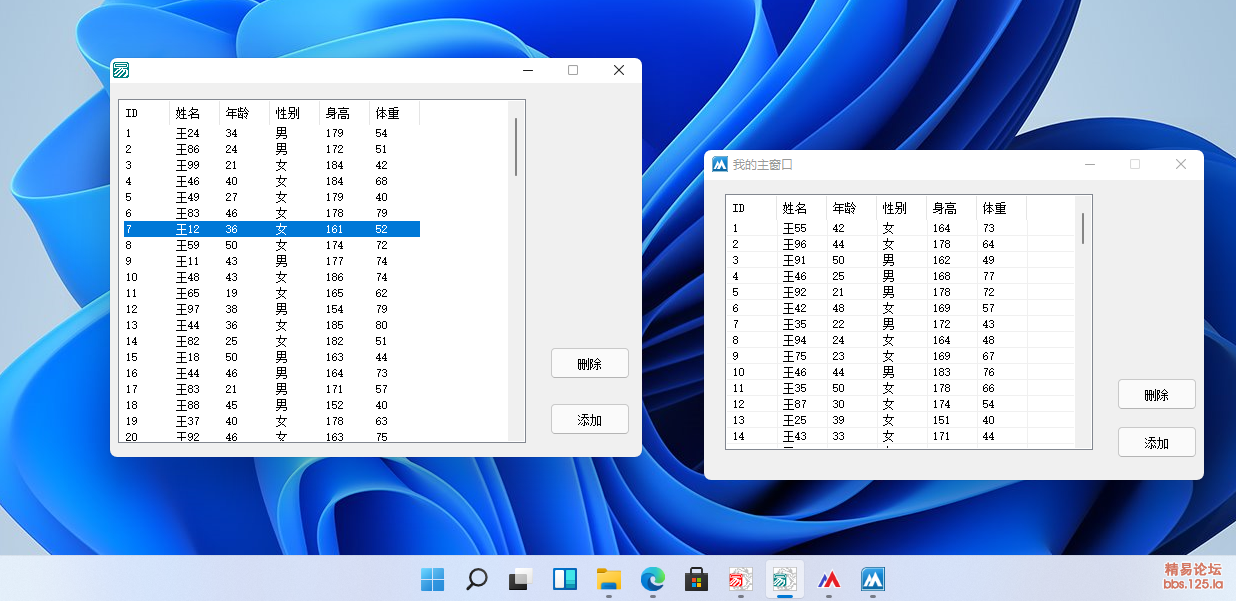
Task: Select row 王43 in 我的主窗口
Action: tap(877, 436)
